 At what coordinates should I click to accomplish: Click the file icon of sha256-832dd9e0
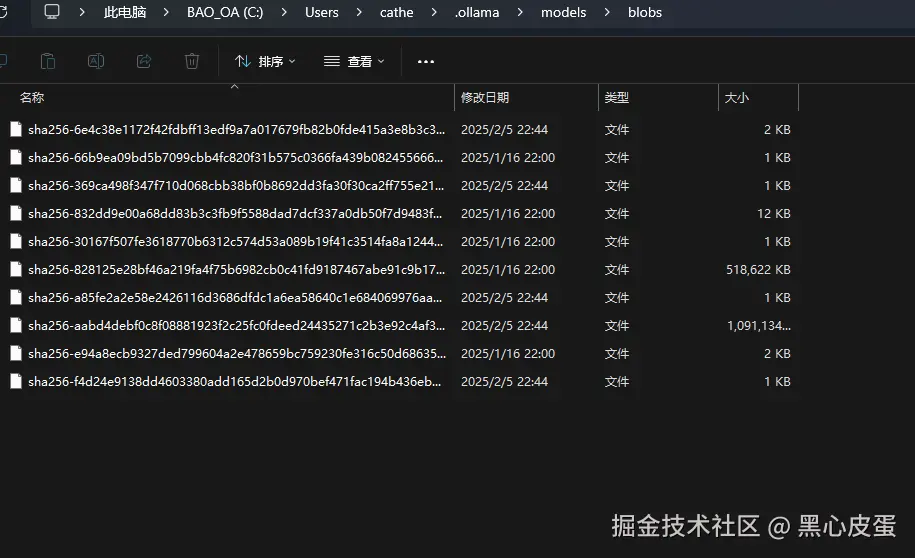tap(16, 214)
